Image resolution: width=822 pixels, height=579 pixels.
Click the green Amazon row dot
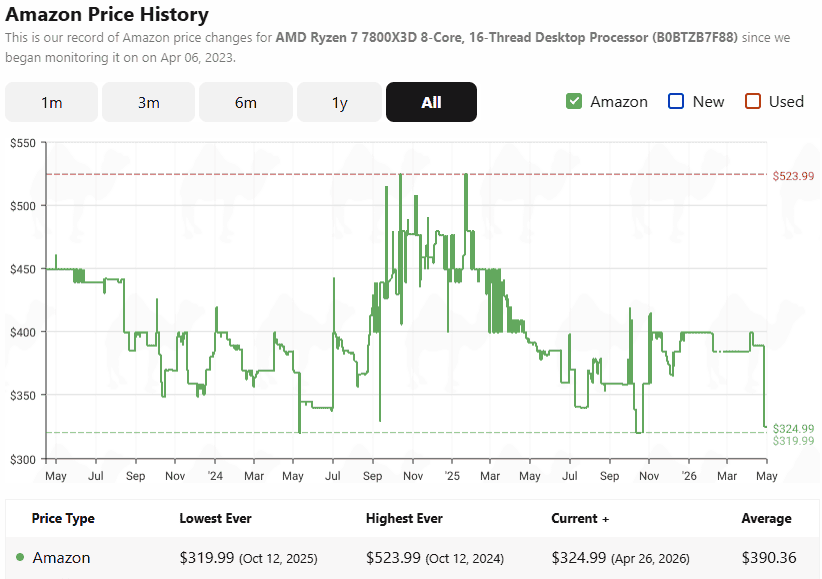pos(20,557)
